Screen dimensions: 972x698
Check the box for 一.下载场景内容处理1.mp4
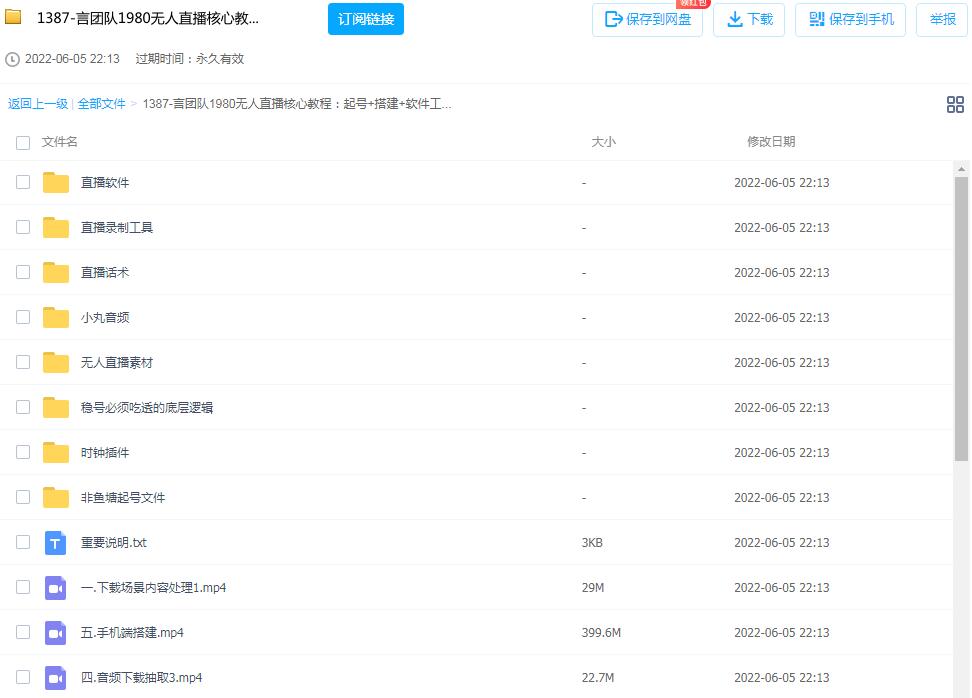[x=23, y=586]
